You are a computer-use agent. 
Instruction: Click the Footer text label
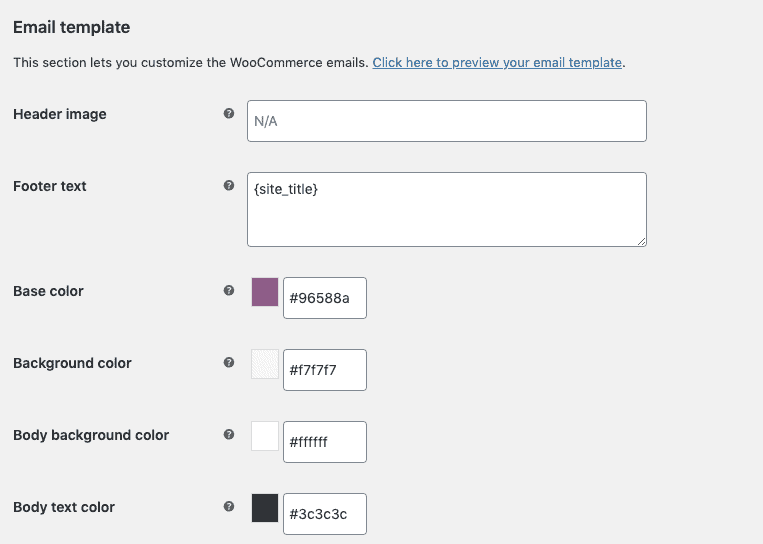click(50, 186)
